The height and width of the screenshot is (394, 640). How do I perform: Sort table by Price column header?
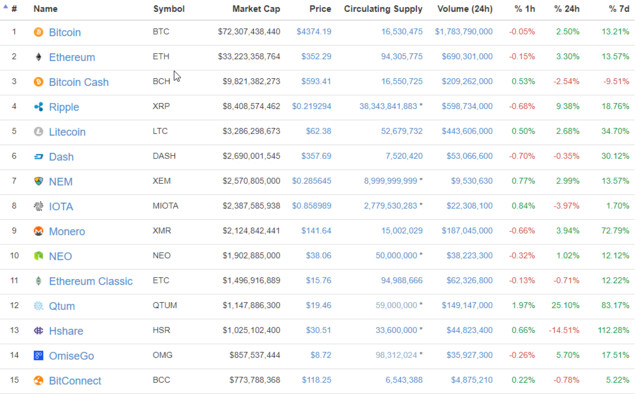[320, 9]
